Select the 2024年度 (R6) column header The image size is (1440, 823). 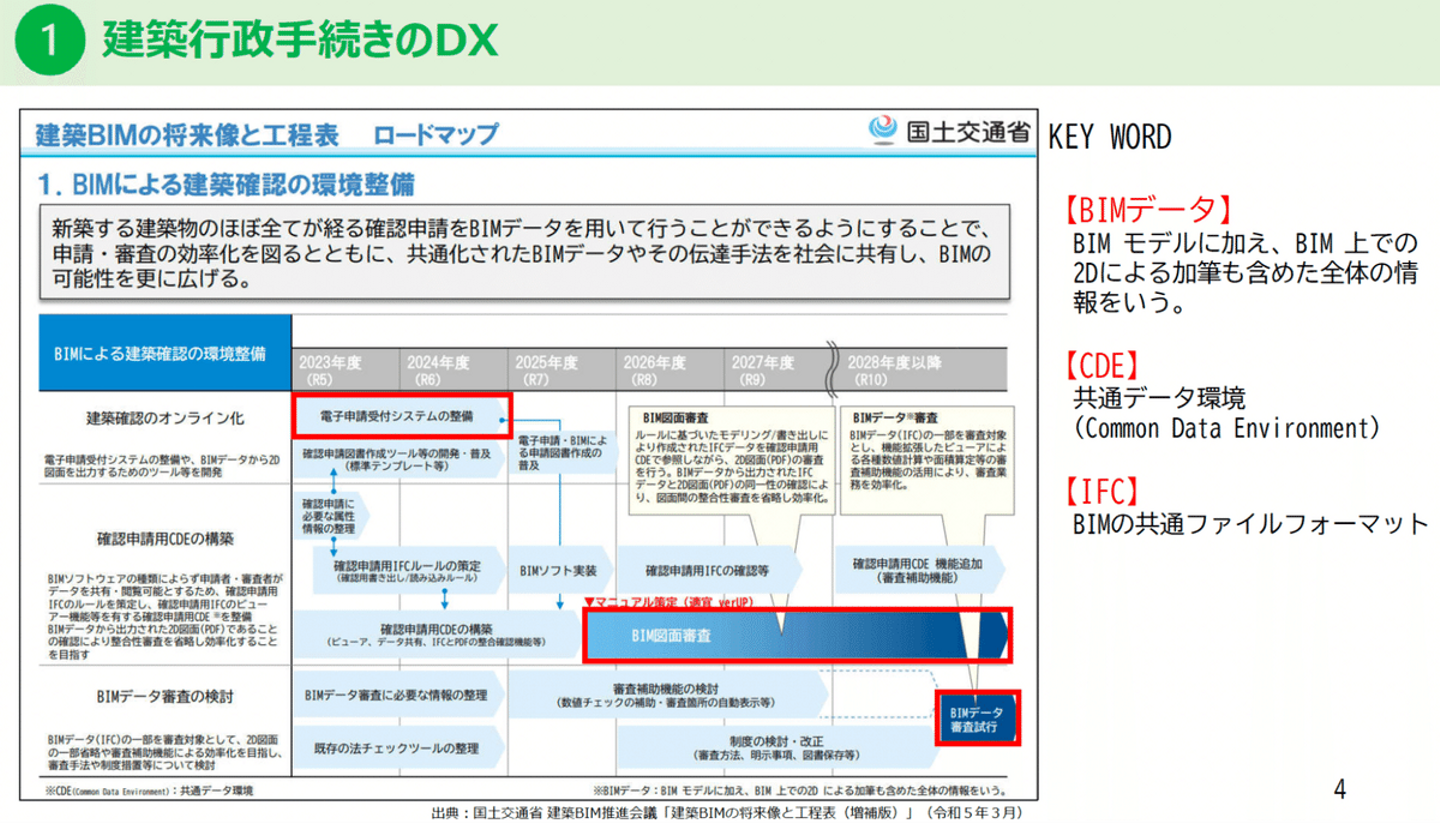tap(454, 371)
